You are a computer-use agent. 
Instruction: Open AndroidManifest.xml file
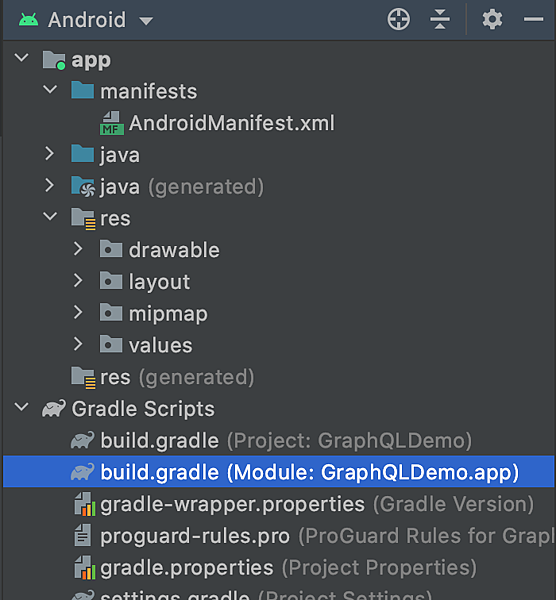(232, 123)
